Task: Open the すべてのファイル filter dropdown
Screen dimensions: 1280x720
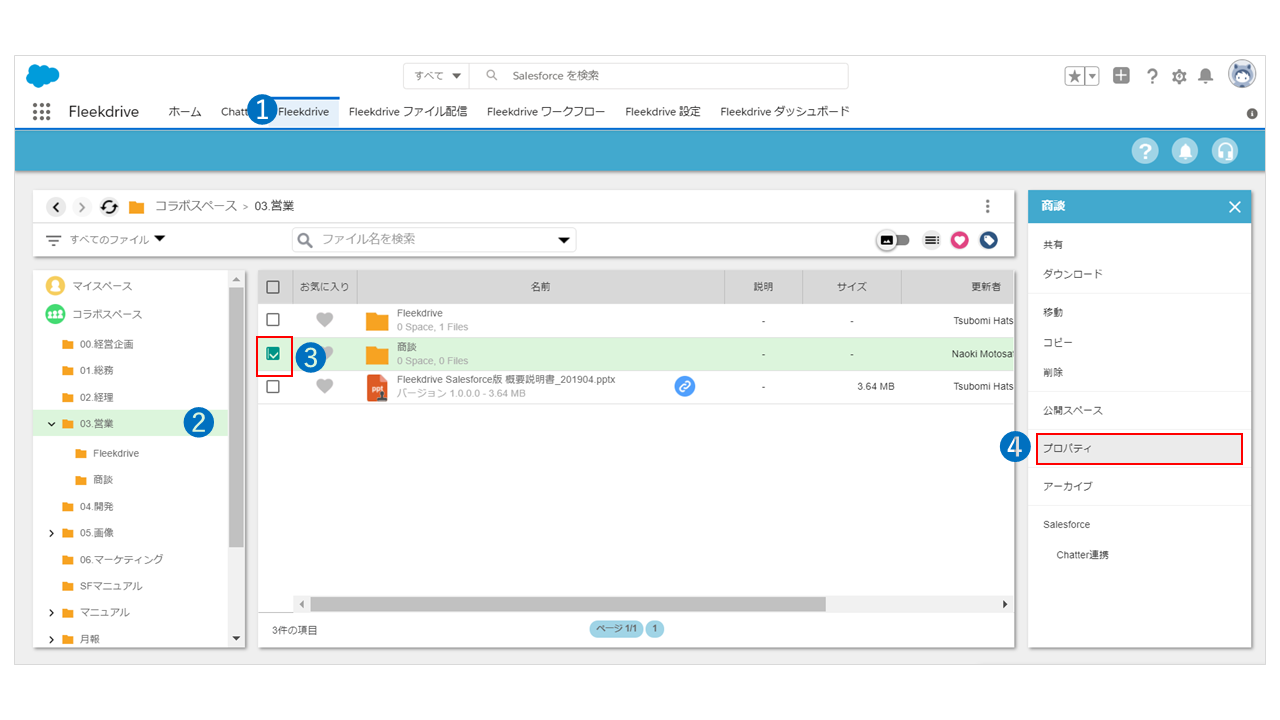Action: tap(106, 240)
